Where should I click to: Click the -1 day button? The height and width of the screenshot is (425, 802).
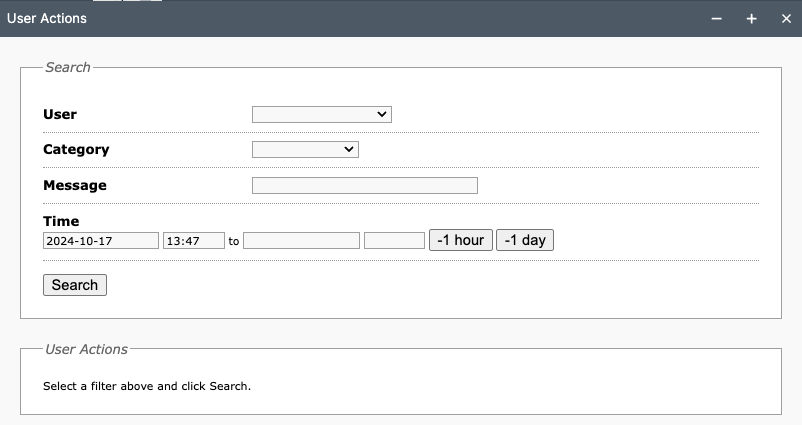pyautogui.click(x=525, y=240)
